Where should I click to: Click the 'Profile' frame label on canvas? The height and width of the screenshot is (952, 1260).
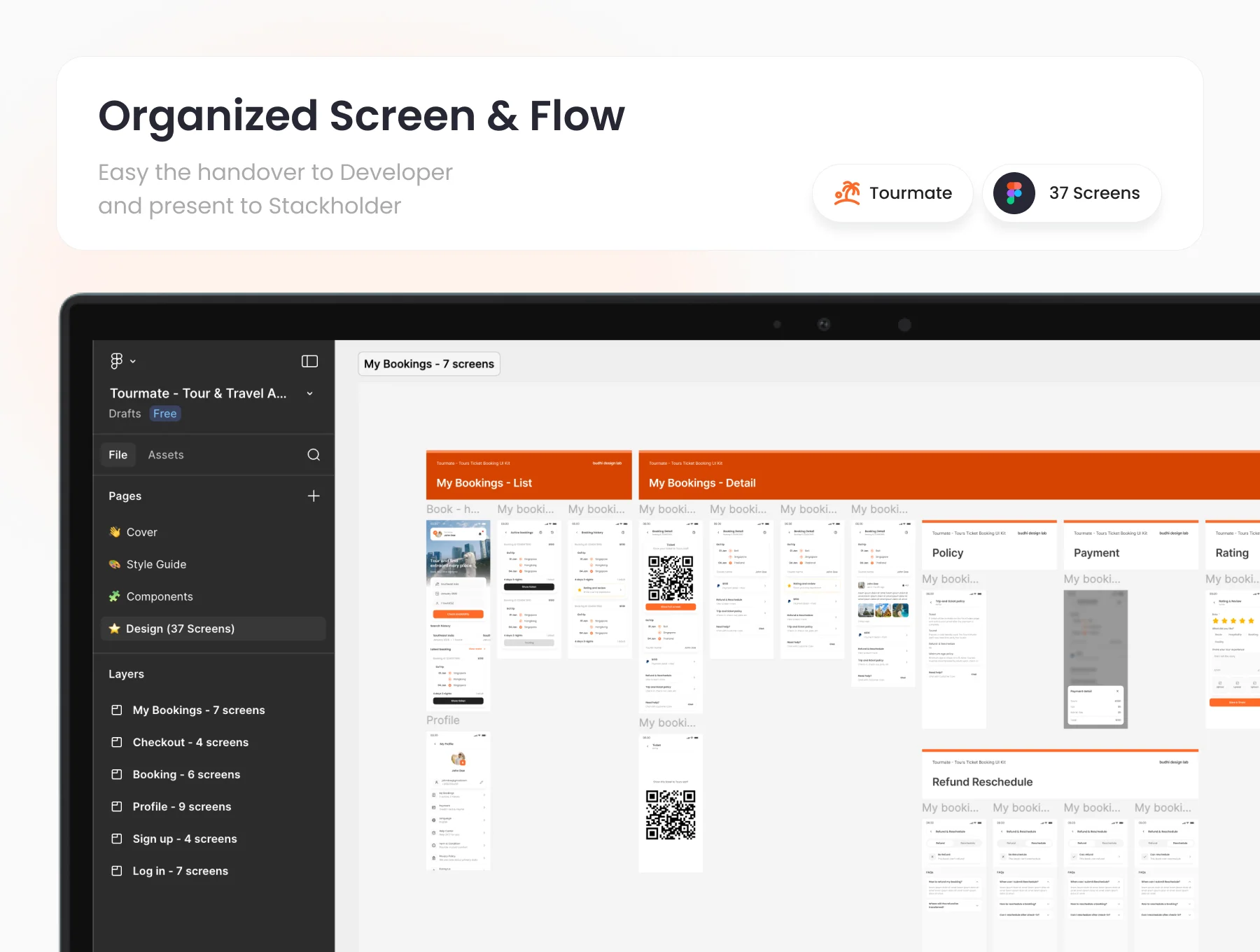pyautogui.click(x=443, y=720)
